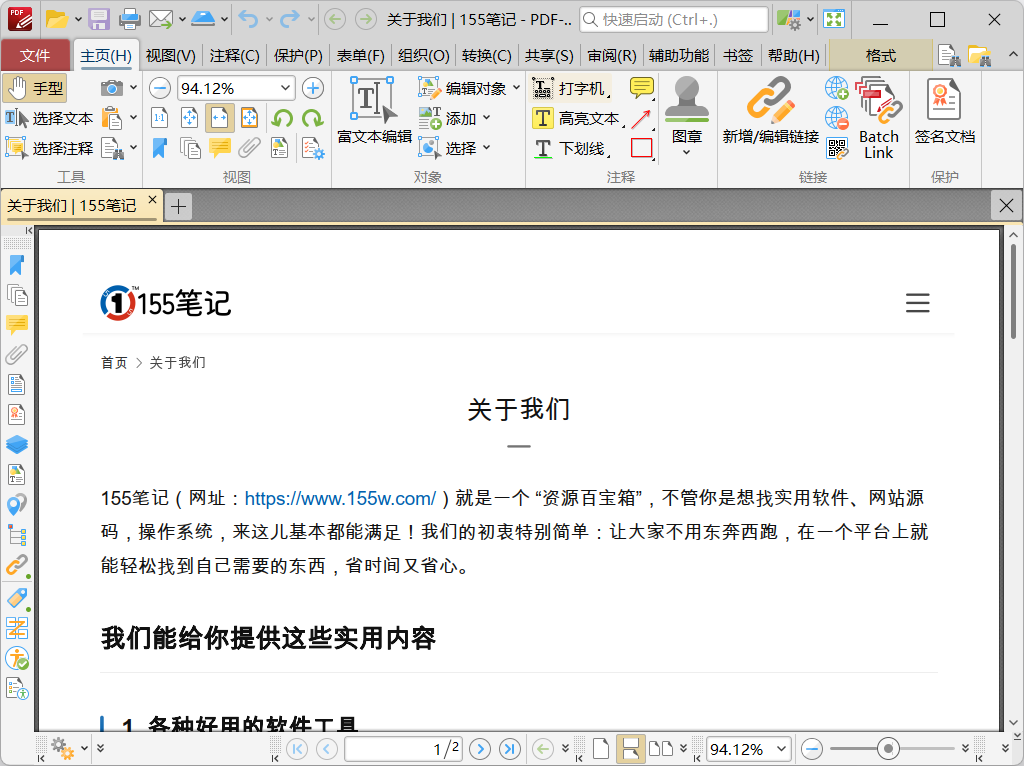Open the 富文本编辑 rich text editor tool
The height and width of the screenshot is (766, 1024).
(374, 111)
